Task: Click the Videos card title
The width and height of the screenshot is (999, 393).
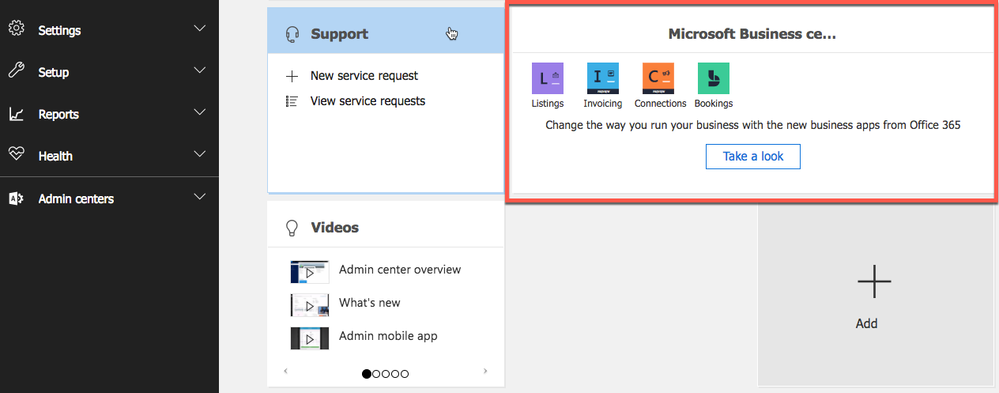Action: (x=334, y=227)
